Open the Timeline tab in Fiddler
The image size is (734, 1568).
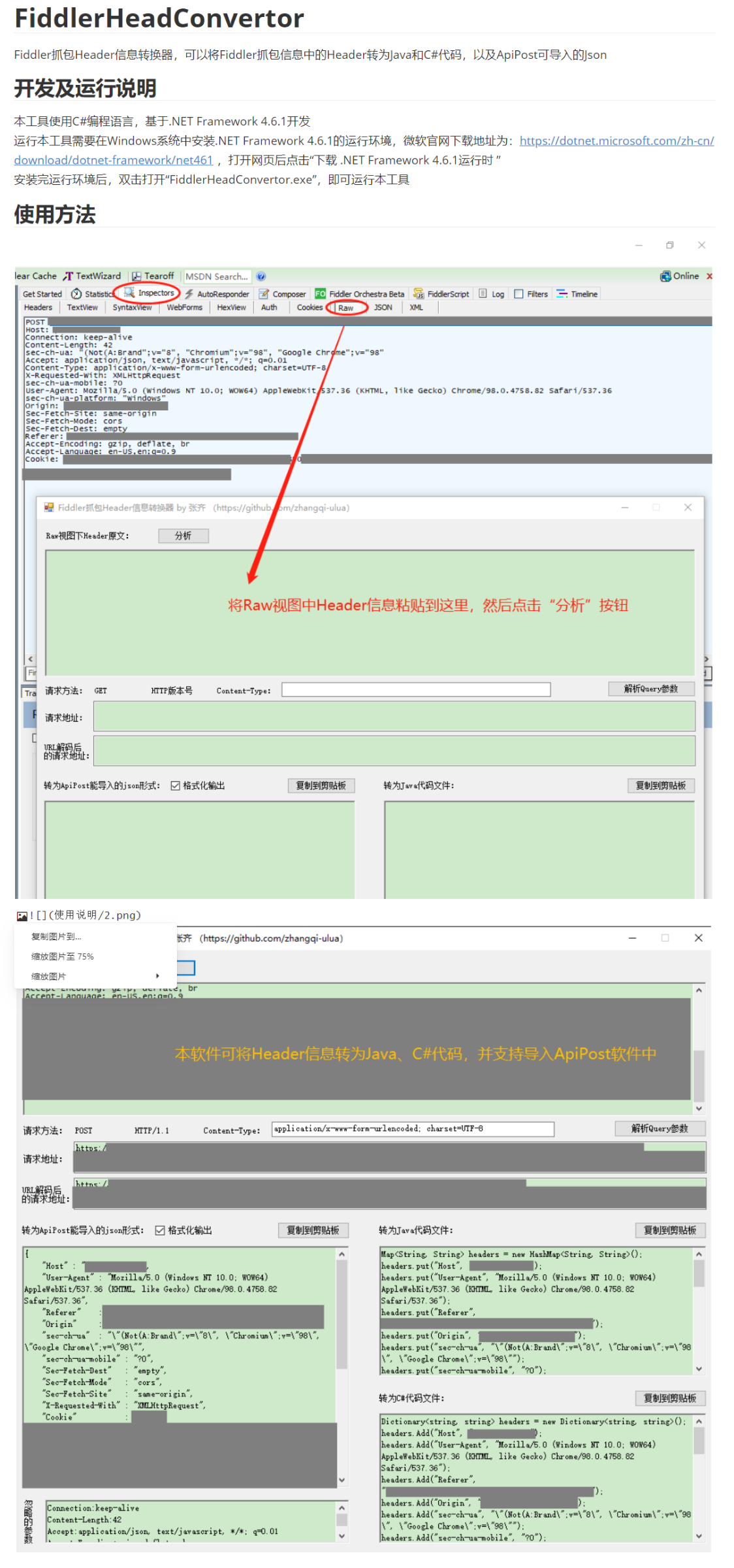click(x=577, y=294)
